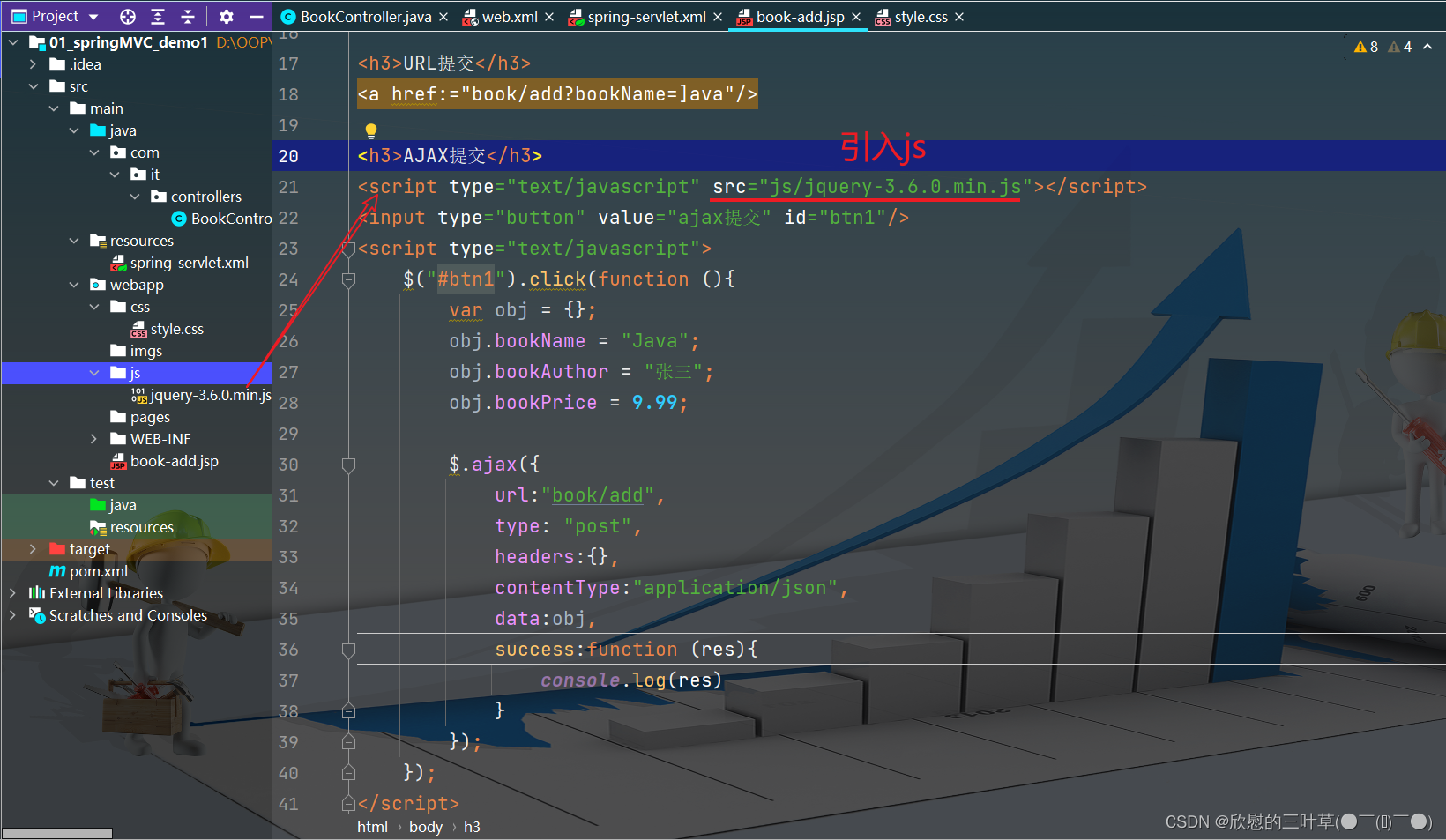Collapse the com package
The image size is (1446, 840).
[94, 152]
